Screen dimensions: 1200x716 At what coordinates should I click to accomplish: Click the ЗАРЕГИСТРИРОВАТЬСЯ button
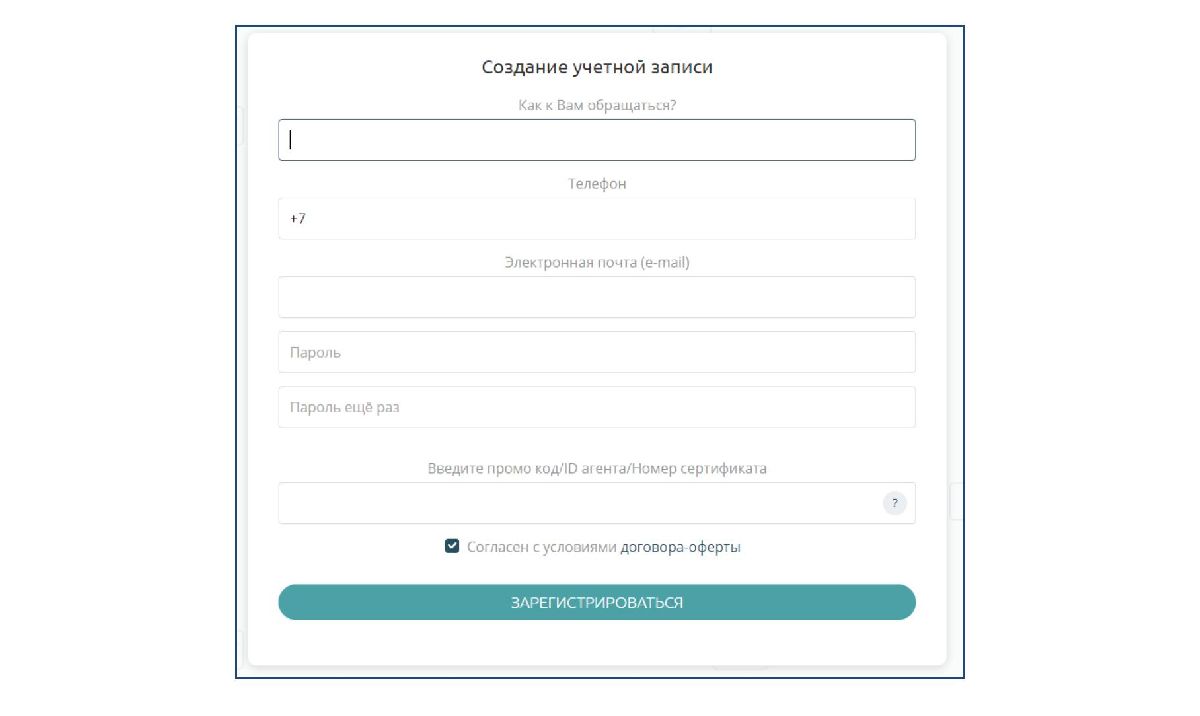pyautogui.click(x=597, y=602)
